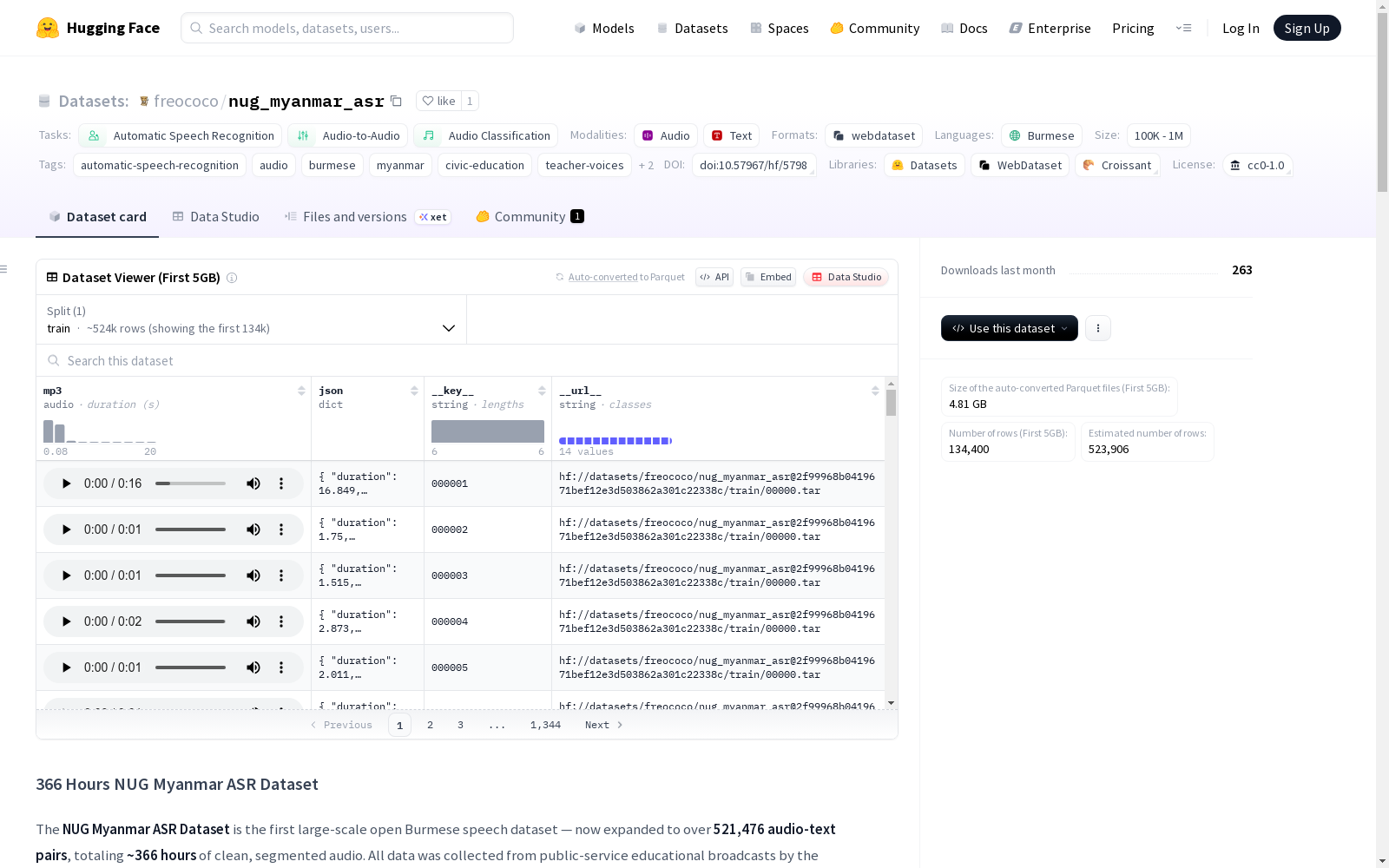Play audio for row 000005
Viewport: 1389px width, 868px height.
pyautogui.click(x=66, y=667)
